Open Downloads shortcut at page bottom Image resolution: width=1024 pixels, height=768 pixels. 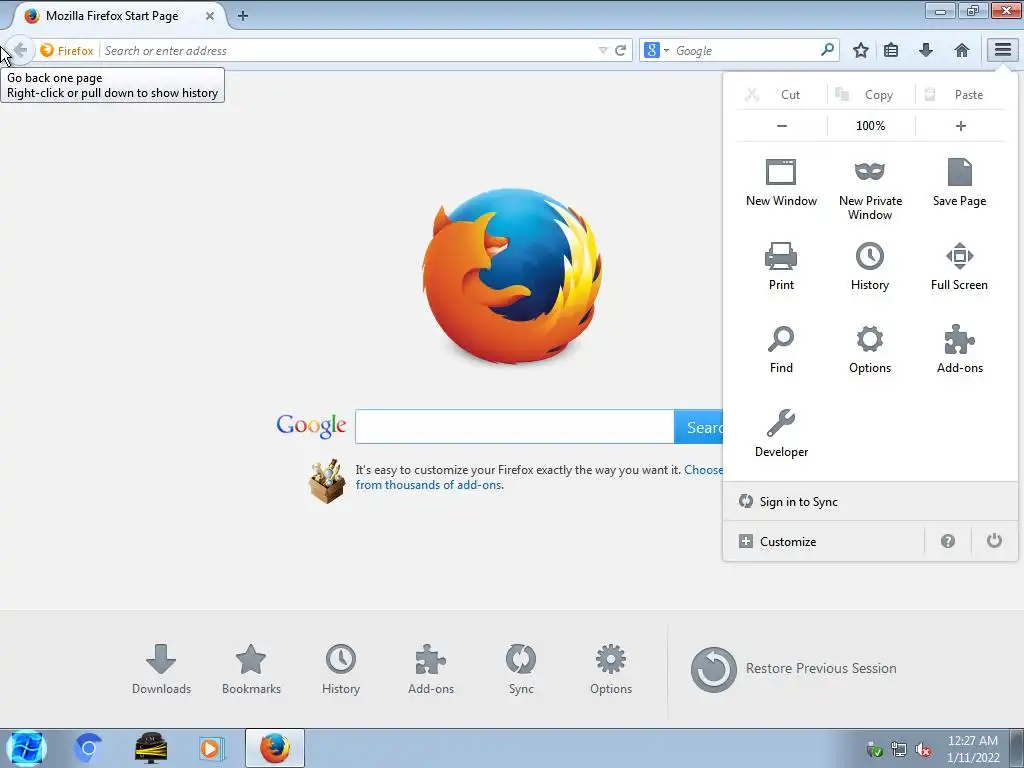pos(161,669)
